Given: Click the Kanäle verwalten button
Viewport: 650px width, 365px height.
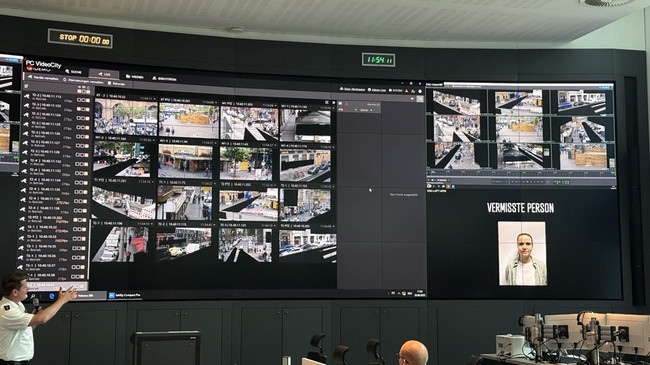Looking at the screenshot, I should 43,78.
